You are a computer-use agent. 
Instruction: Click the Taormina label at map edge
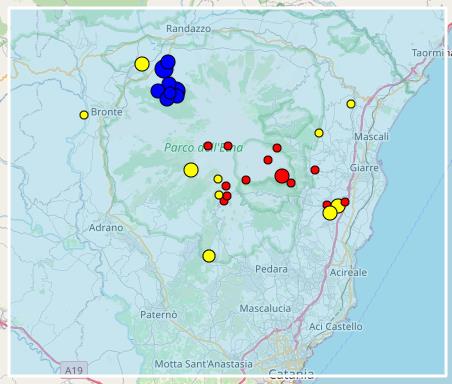(x=431, y=53)
